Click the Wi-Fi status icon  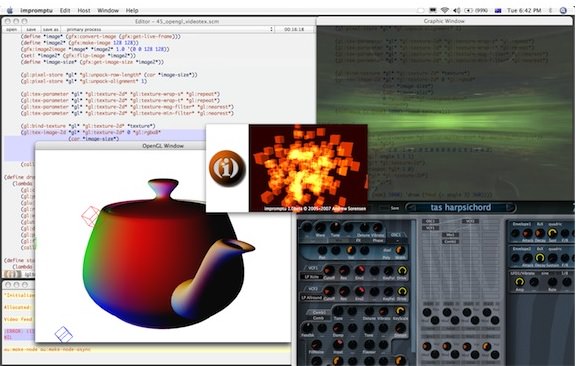445,10
